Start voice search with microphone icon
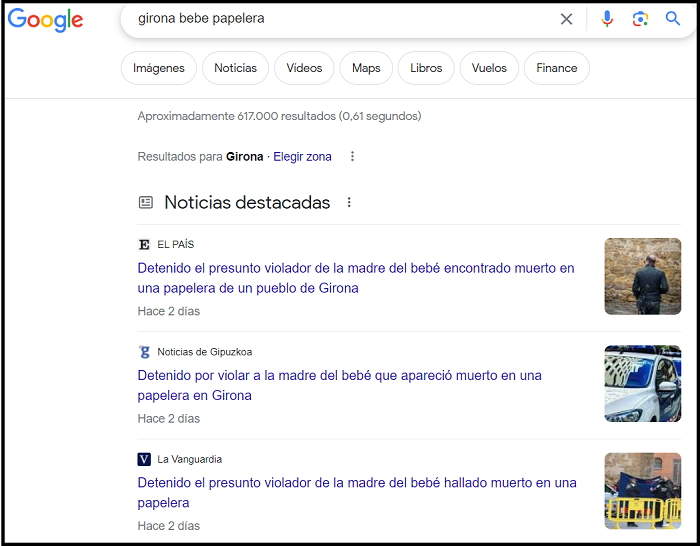The width and height of the screenshot is (700, 546). point(607,19)
